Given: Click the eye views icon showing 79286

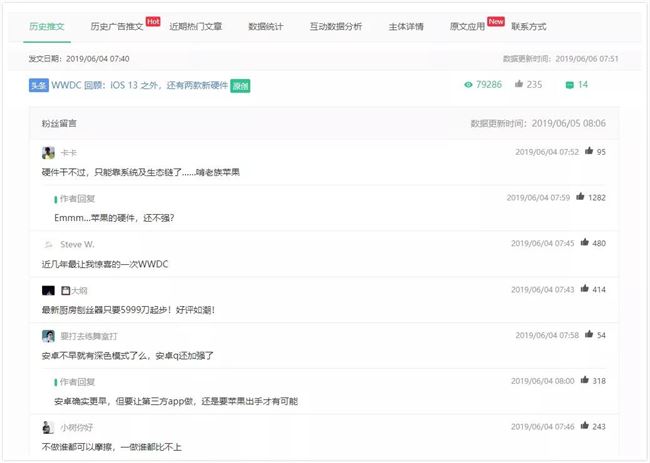Looking at the screenshot, I should [x=468, y=85].
